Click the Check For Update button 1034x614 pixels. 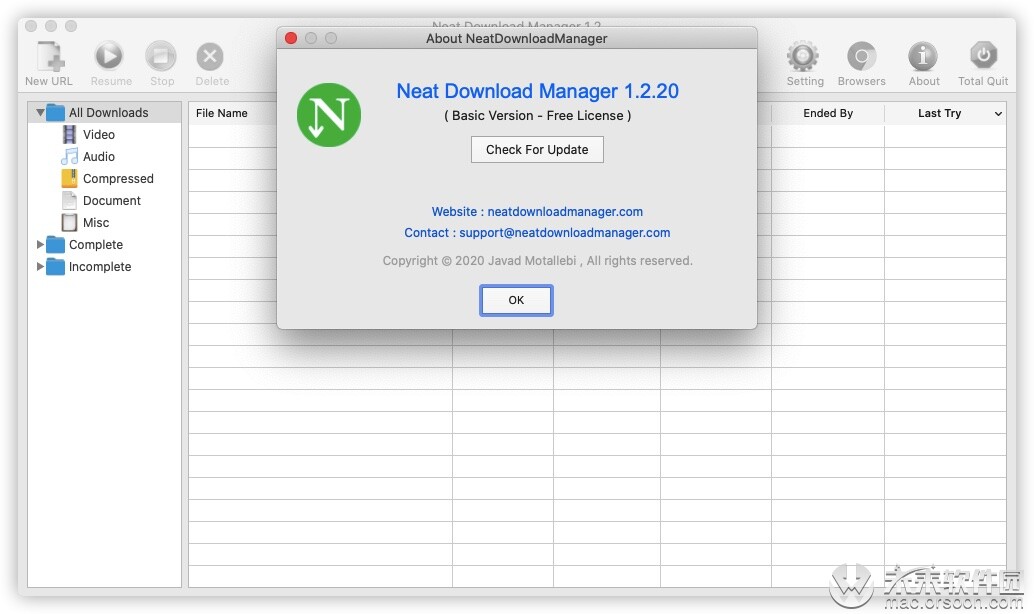[x=536, y=149]
